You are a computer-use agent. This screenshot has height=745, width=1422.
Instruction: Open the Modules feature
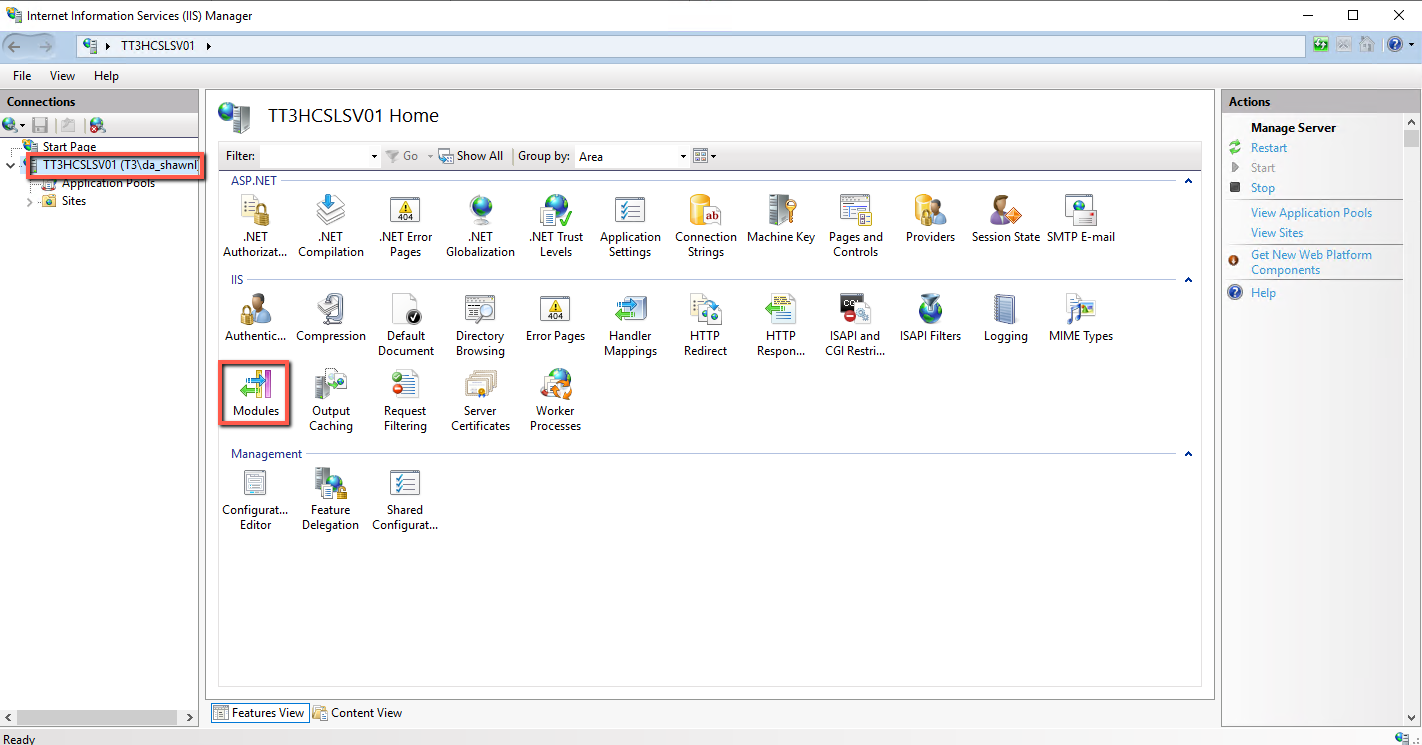click(255, 392)
